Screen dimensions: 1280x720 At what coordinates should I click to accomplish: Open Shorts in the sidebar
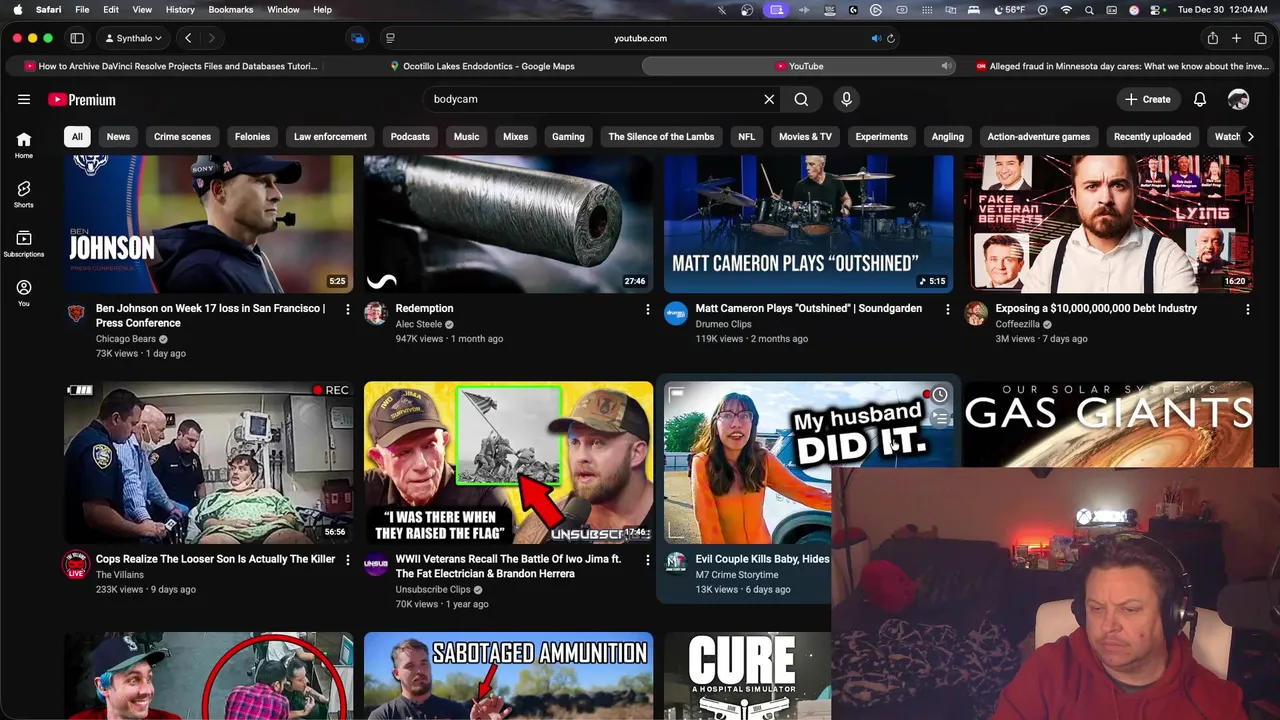pos(24,194)
